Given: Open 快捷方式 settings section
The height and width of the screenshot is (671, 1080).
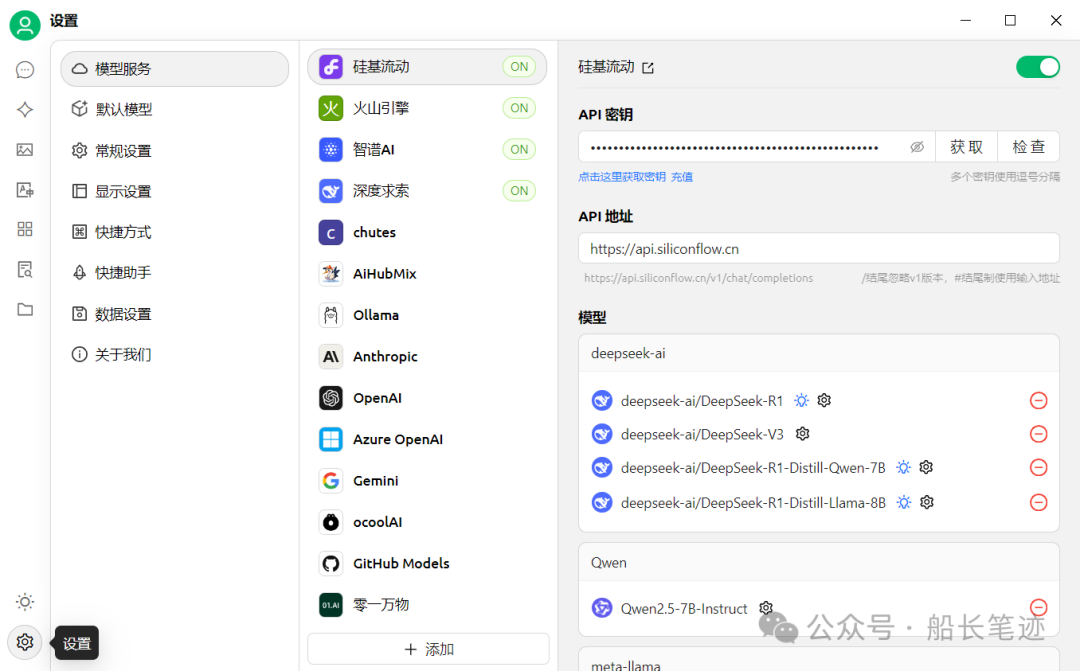Looking at the screenshot, I should tap(175, 231).
